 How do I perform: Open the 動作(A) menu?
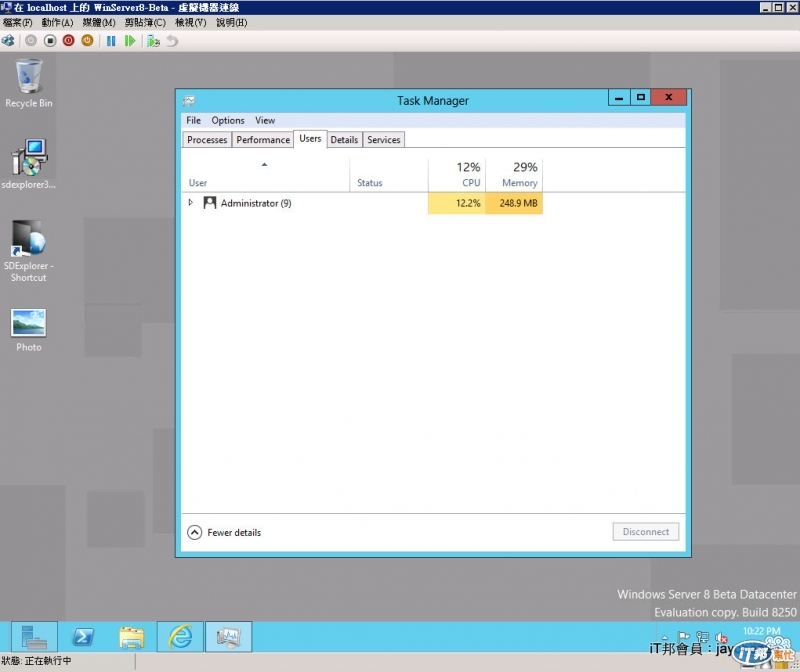[x=57, y=22]
